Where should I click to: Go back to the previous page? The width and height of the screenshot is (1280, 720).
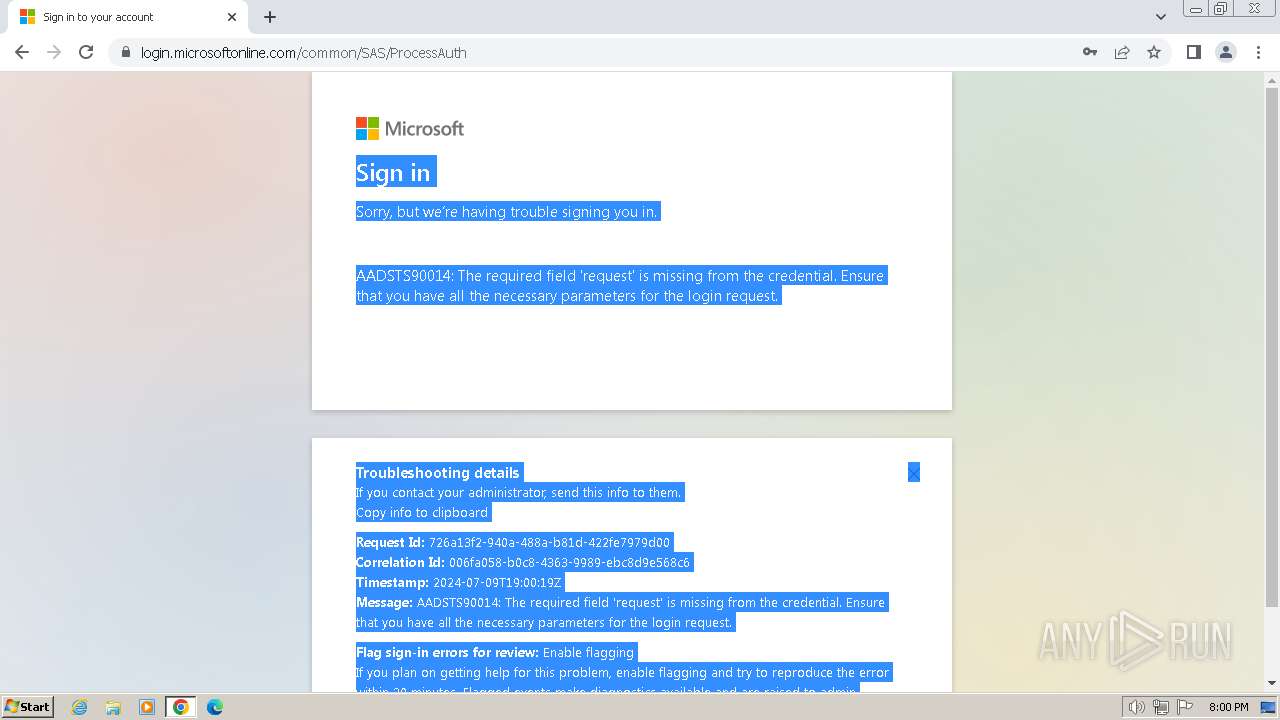(x=22, y=52)
